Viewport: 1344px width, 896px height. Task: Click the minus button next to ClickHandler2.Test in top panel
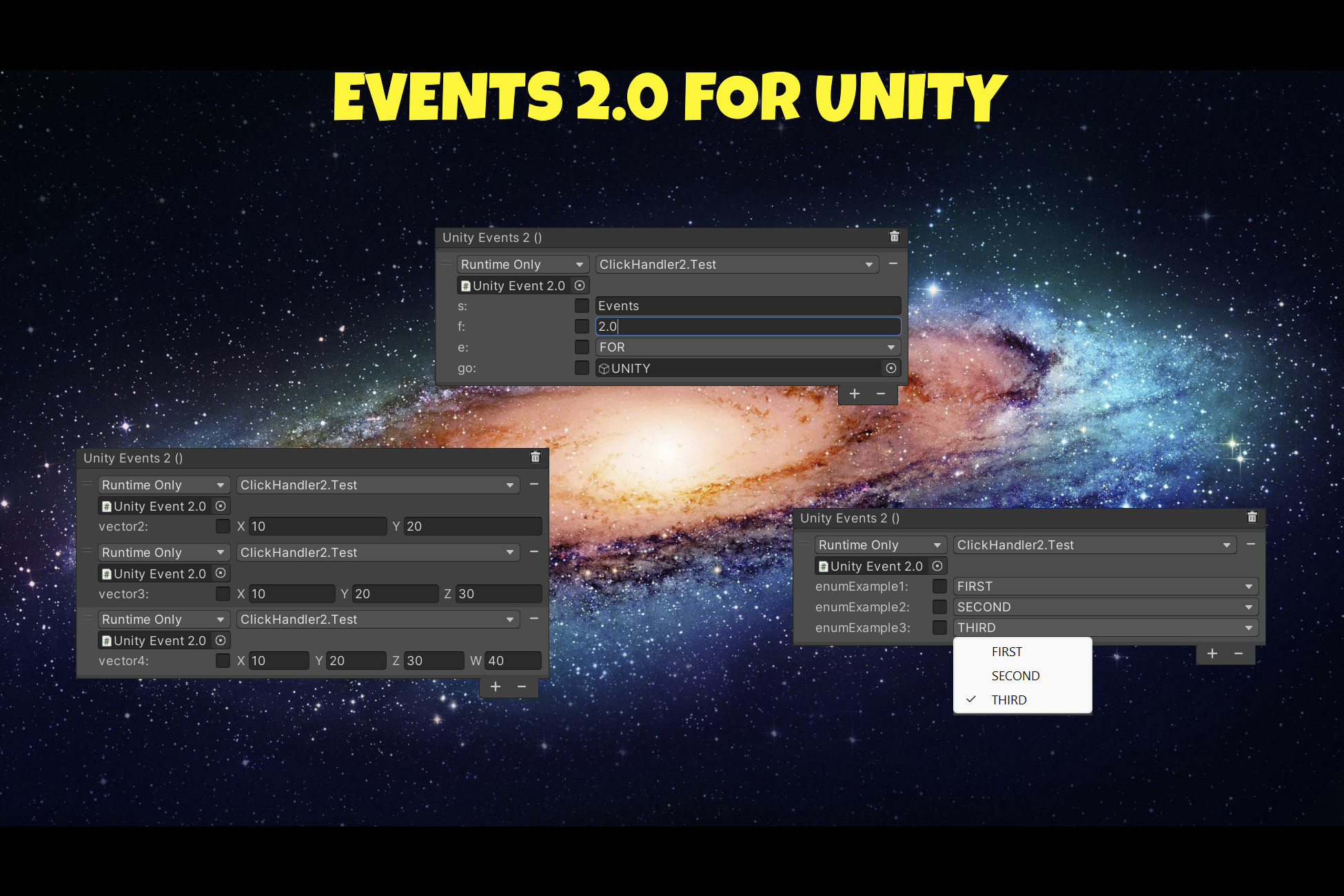point(893,263)
